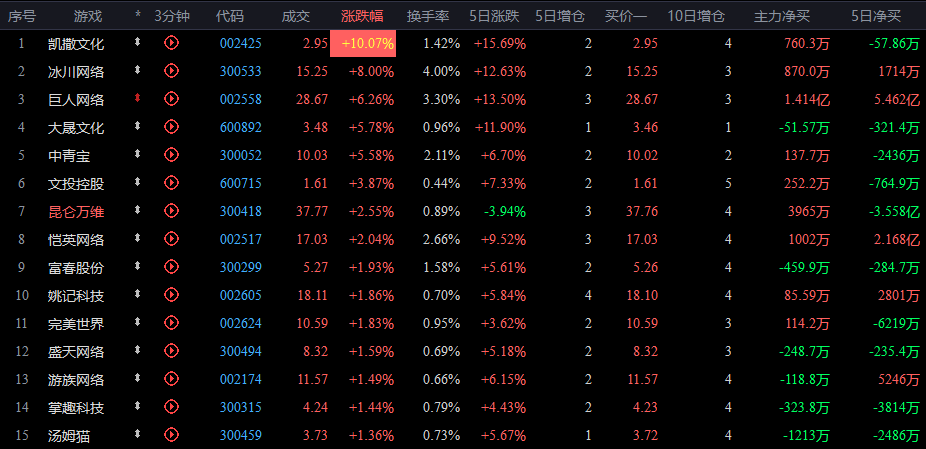This screenshot has width=926, height=449.
Task: Open 3-minute chart icon for 文投控股
Action: (171, 183)
